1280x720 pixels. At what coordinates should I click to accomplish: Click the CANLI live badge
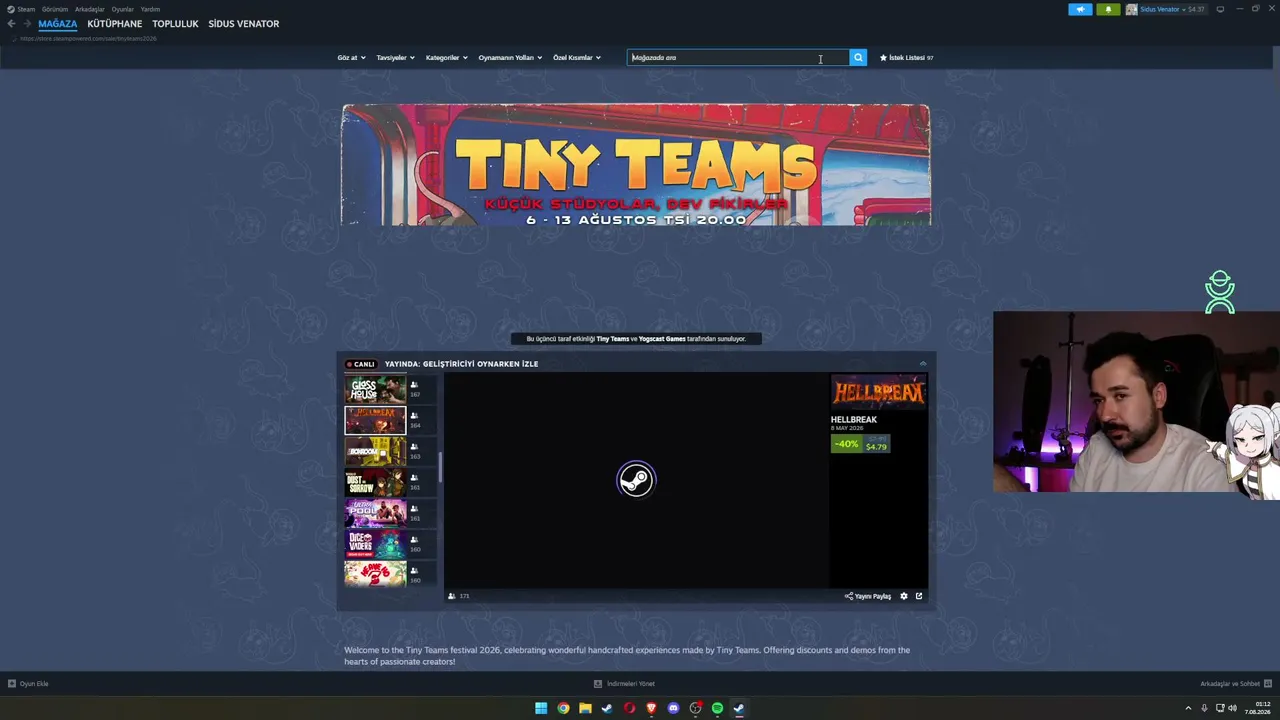tap(360, 364)
